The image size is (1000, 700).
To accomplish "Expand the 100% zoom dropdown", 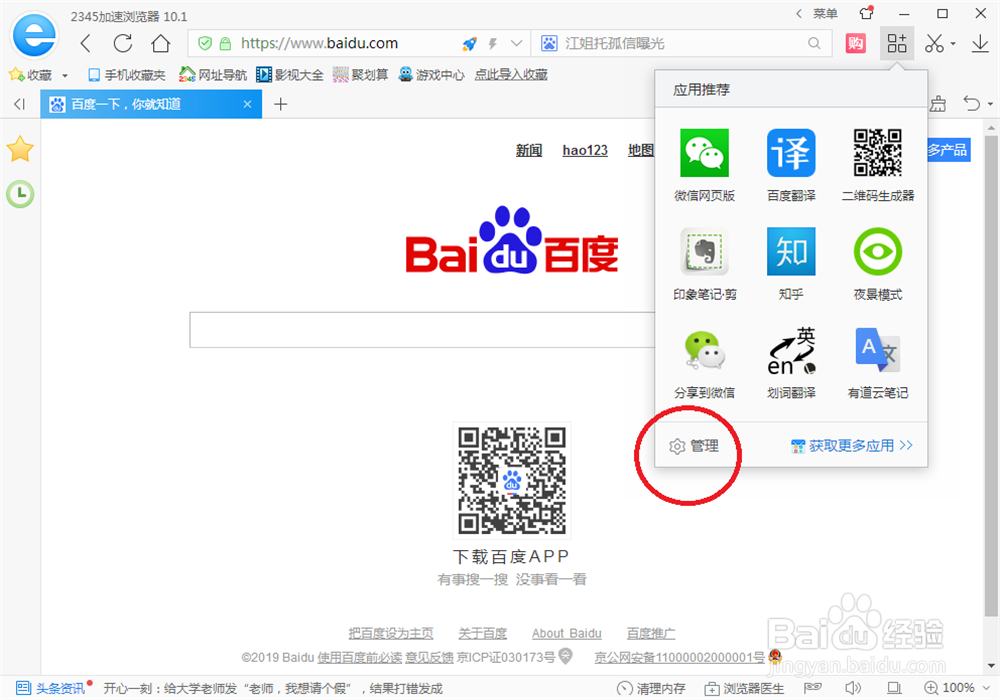I will (986, 688).
